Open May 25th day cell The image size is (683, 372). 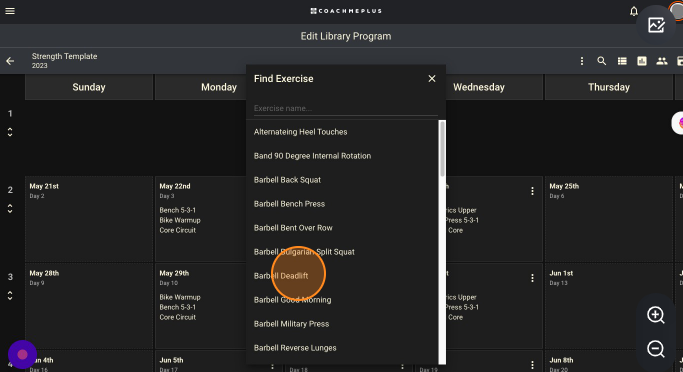click(x=609, y=219)
